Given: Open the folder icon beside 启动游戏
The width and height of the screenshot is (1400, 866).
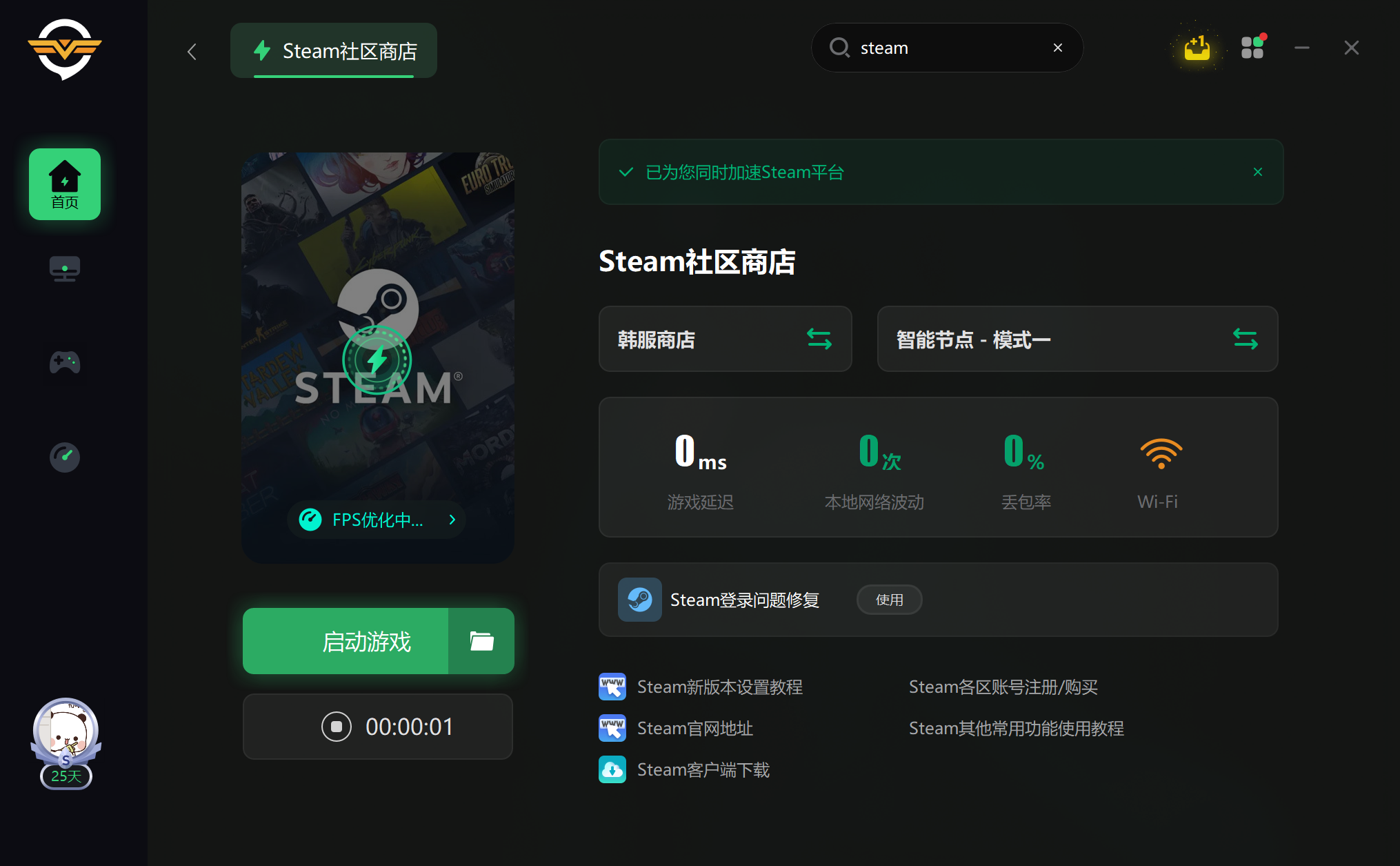Looking at the screenshot, I should tap(481, 641).
